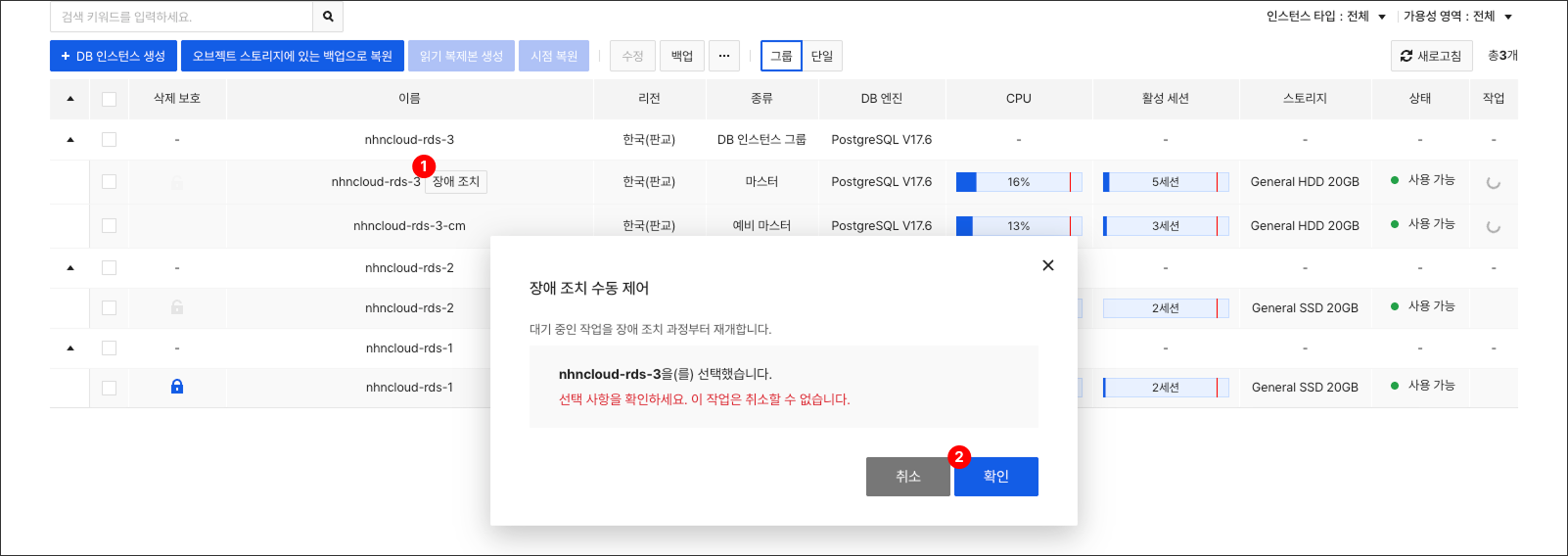
Task: Click the 5세션 active session bar
Action: pyautogui.click(x=1166, y=182)
